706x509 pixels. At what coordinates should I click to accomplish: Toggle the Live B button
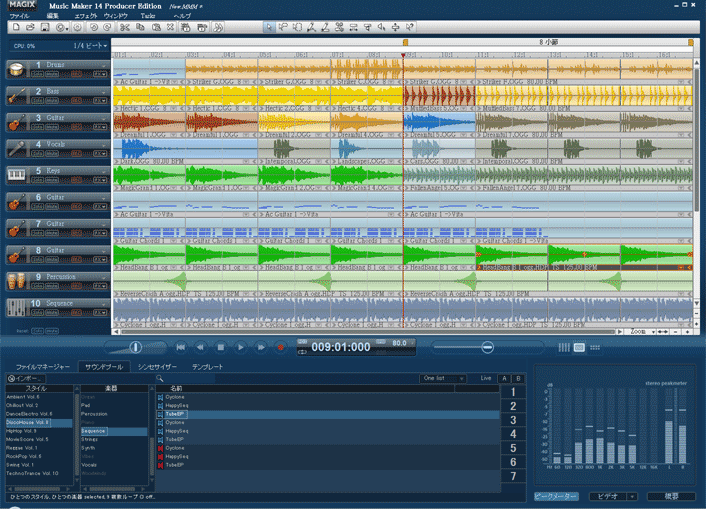(518, 379)
